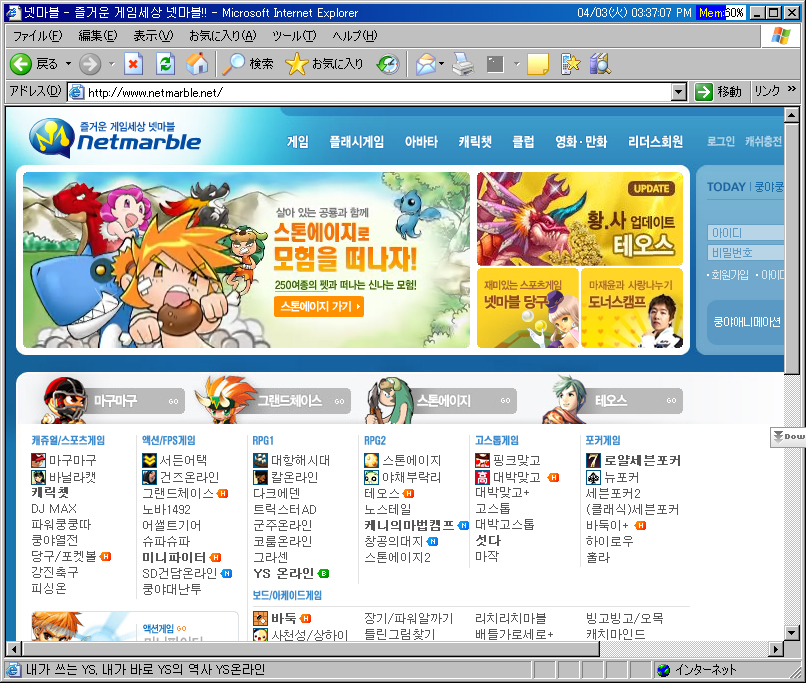Image resolution: width=806 pixels, height=683 pixels.
Task: Open the 대항해시대 game link
Action: [x=300, y=460]
